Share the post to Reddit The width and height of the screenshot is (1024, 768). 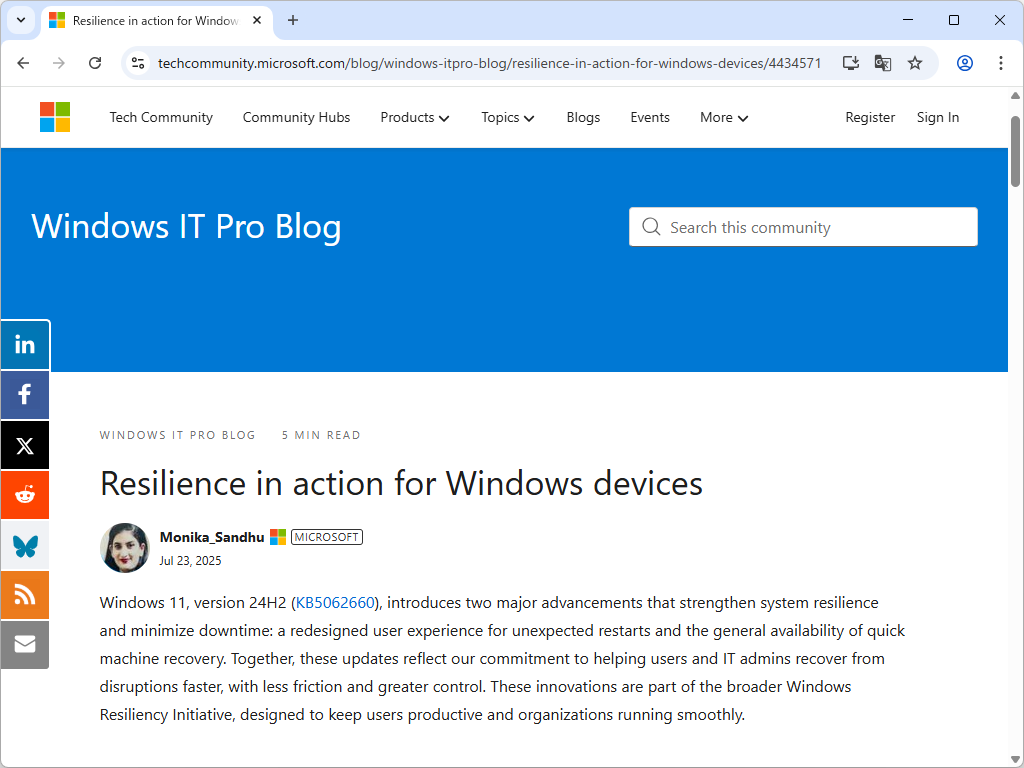tap(24, 494)
